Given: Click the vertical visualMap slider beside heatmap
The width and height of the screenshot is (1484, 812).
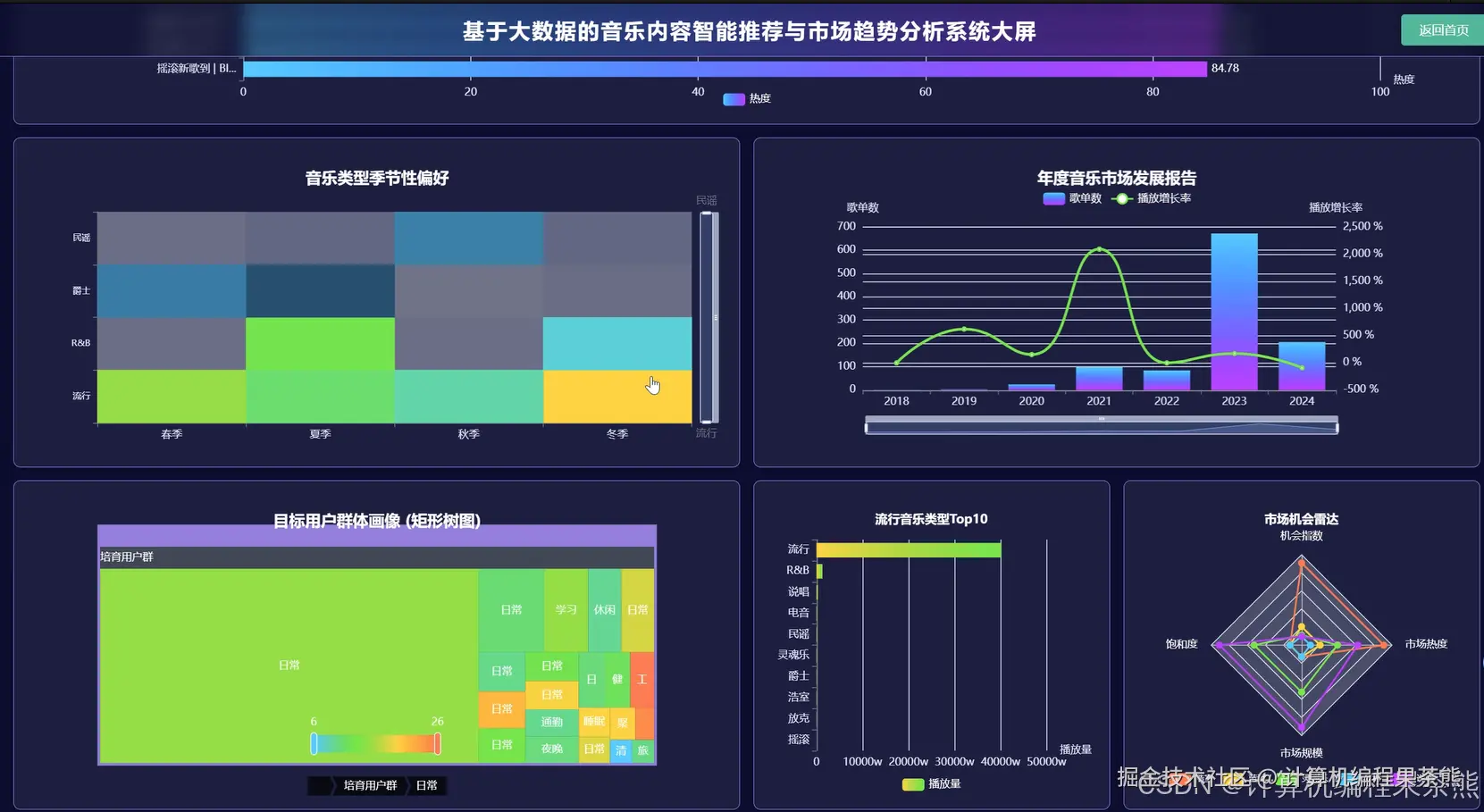Looking at the screenshot, I should (708, 315).
